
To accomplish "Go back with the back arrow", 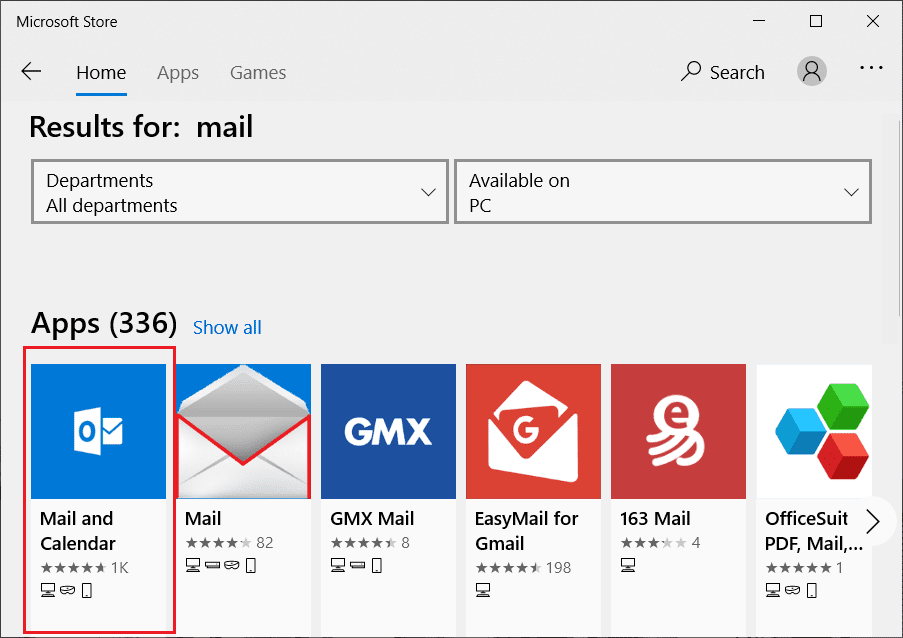I will pos(31,72).
